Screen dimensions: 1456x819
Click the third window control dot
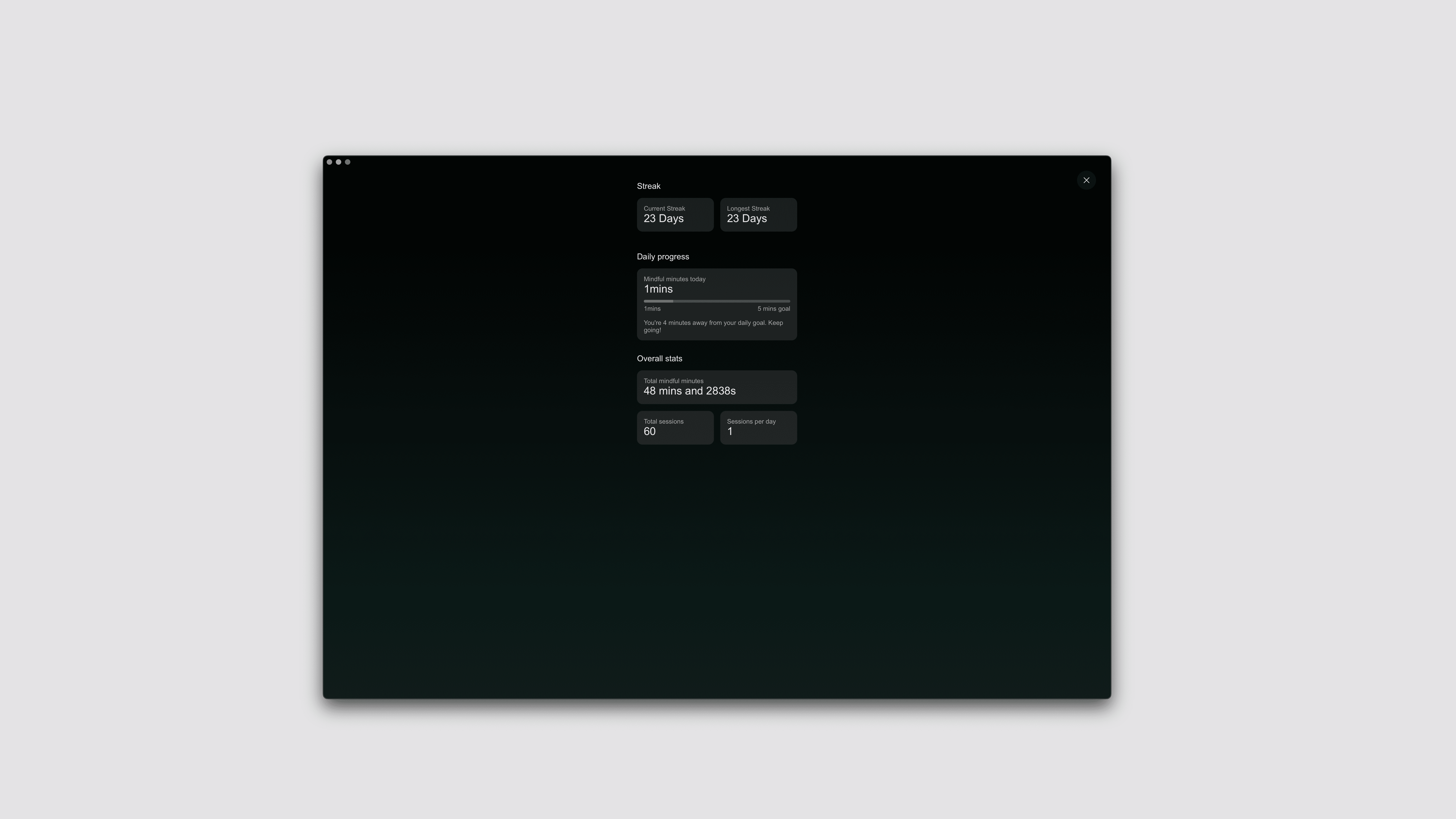(x=348, y=162)
